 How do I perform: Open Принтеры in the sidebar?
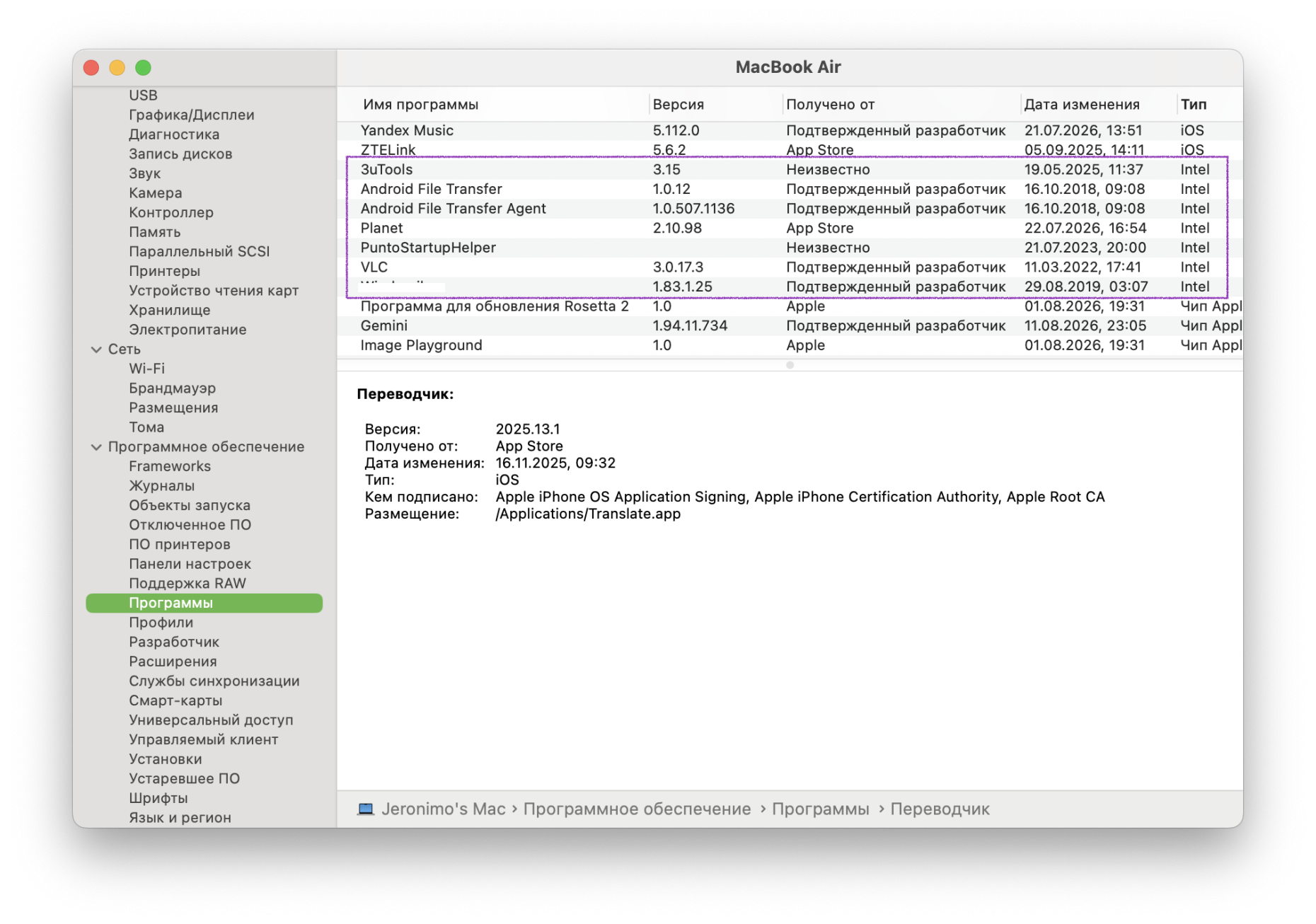[164, 271]
